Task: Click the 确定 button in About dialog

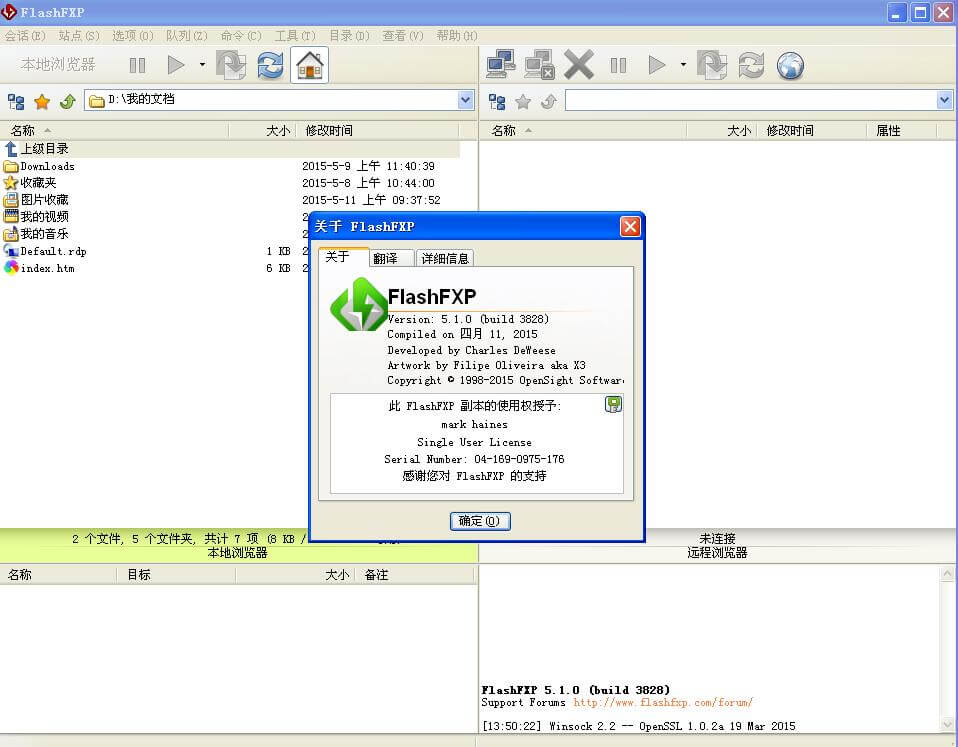Action: click(480, 521)
